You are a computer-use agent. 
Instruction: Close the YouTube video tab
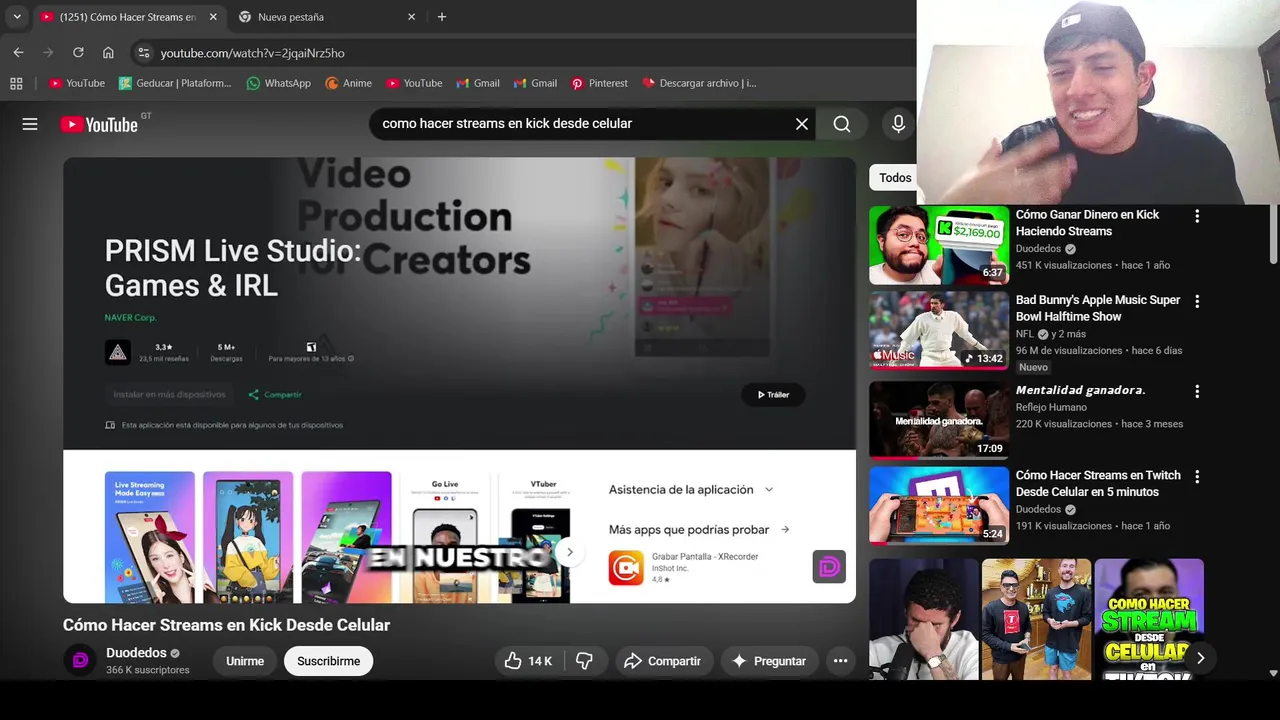pos(212,17)
